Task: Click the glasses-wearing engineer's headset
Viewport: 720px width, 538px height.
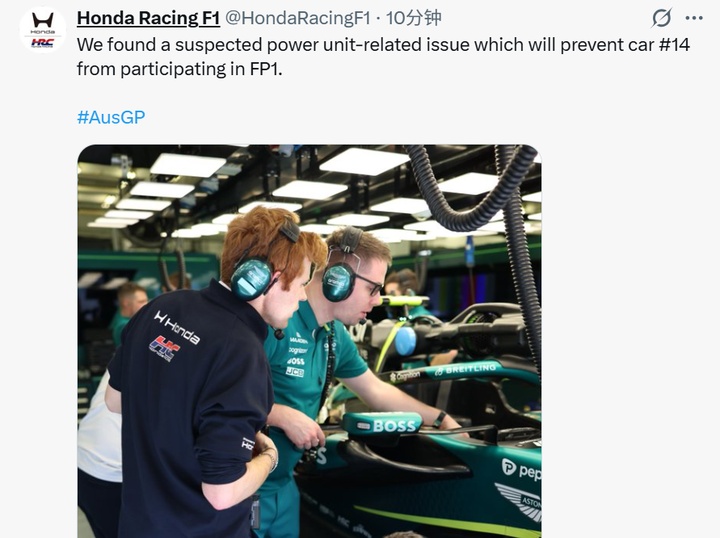Action: pos(338,281)
